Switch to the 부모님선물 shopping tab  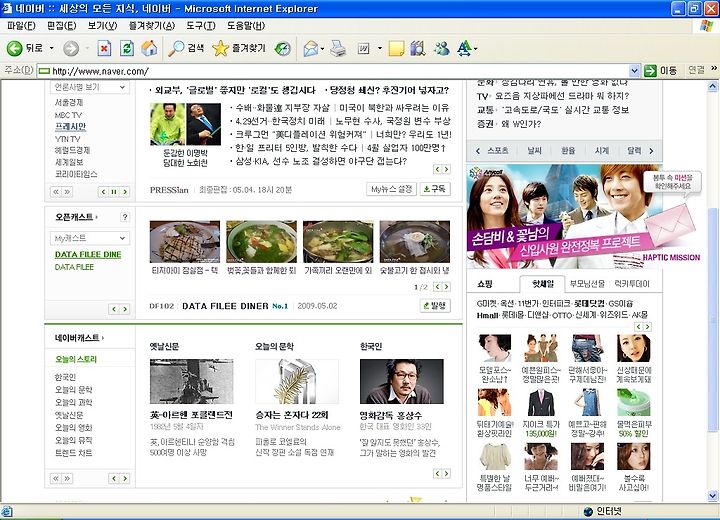587,284
